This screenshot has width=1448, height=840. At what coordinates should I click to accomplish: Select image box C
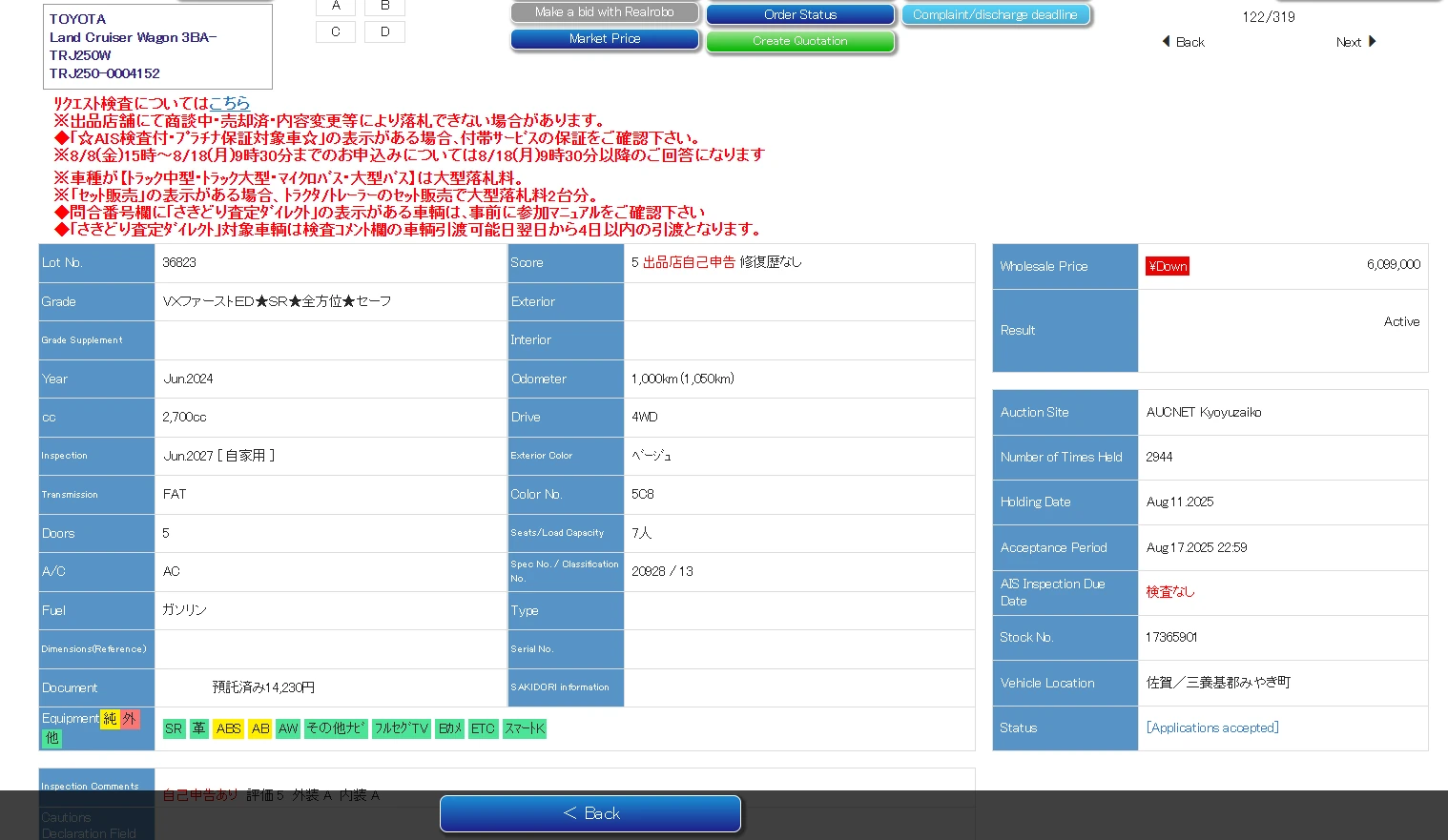[x=336, y=31]
